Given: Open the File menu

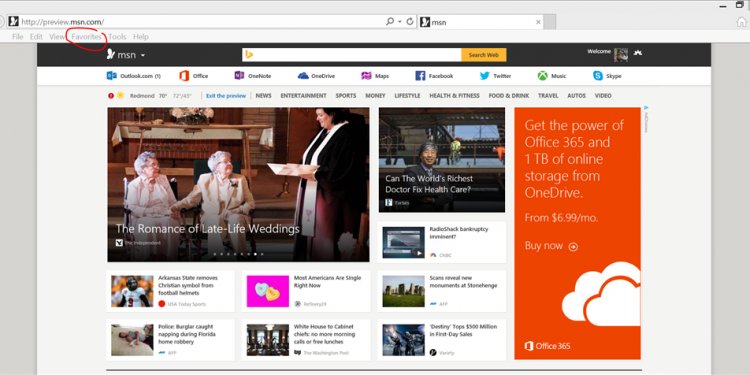Looking at the screenshot, I should [18, 36].
